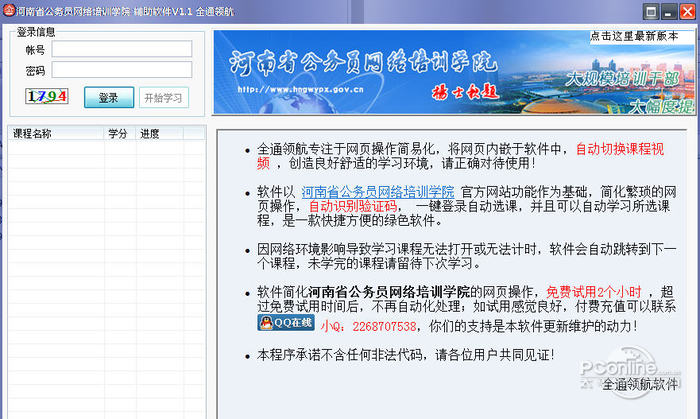The width and height of the screenshot is (700, 419).
Task: Minimize the window using title bar button
Action: 669,12
